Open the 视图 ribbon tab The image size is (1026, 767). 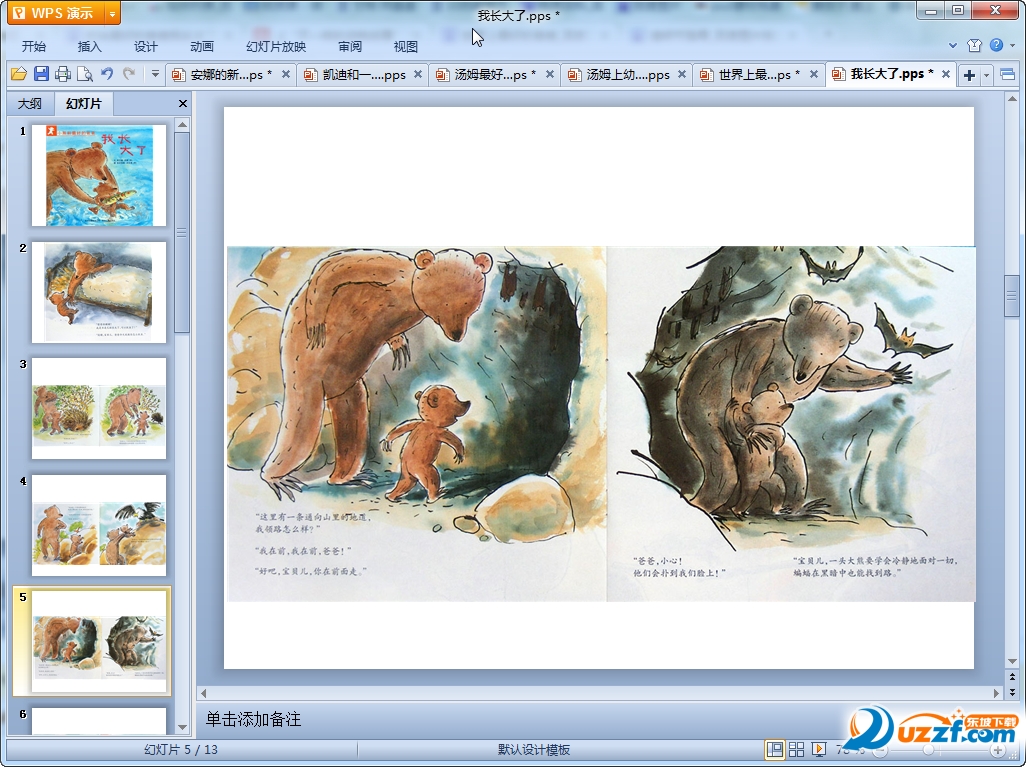tap(406, 46)
